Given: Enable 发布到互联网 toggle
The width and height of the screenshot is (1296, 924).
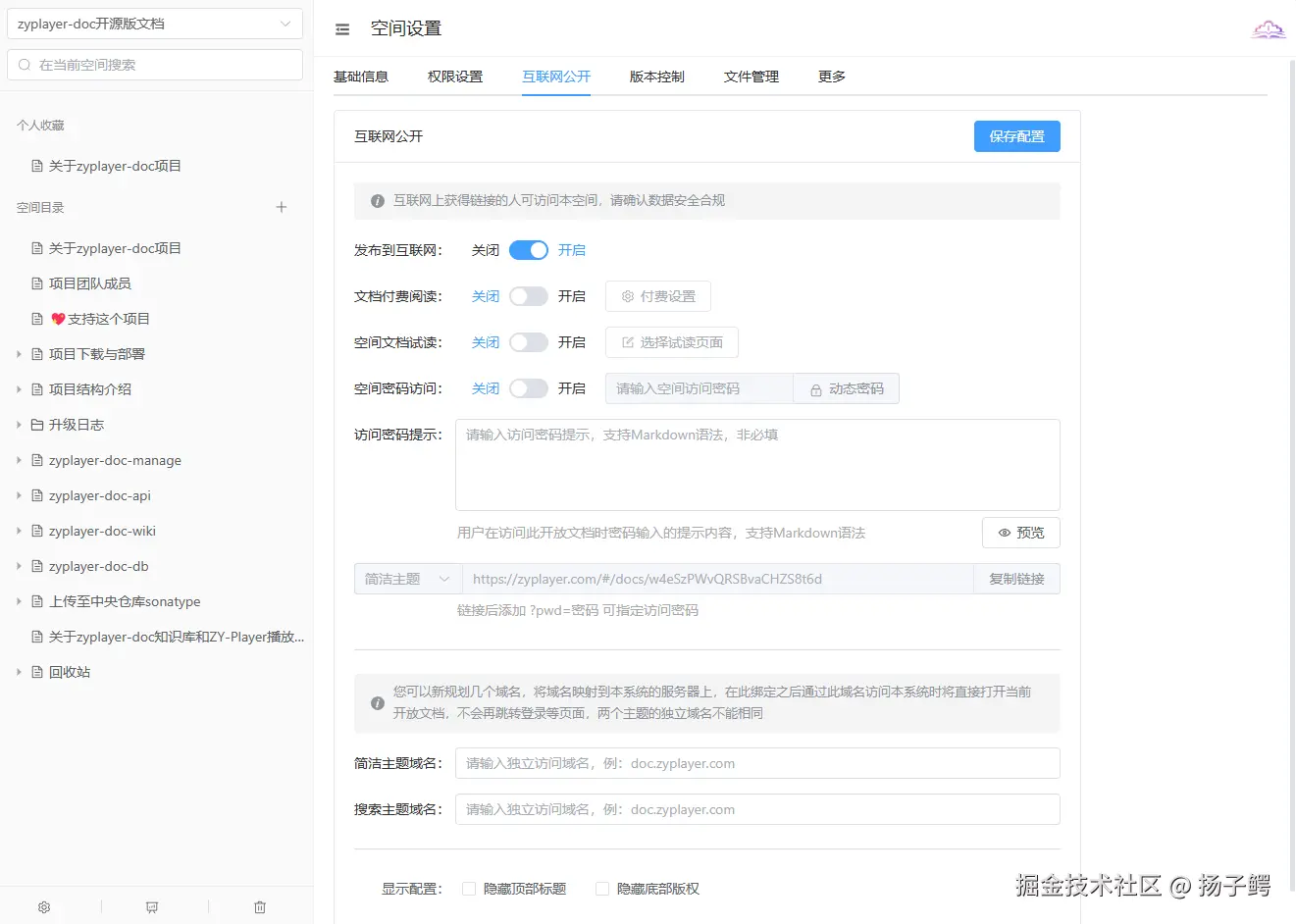Looking at the screenshot, I should pyautogui.click(x=528, y=250).
